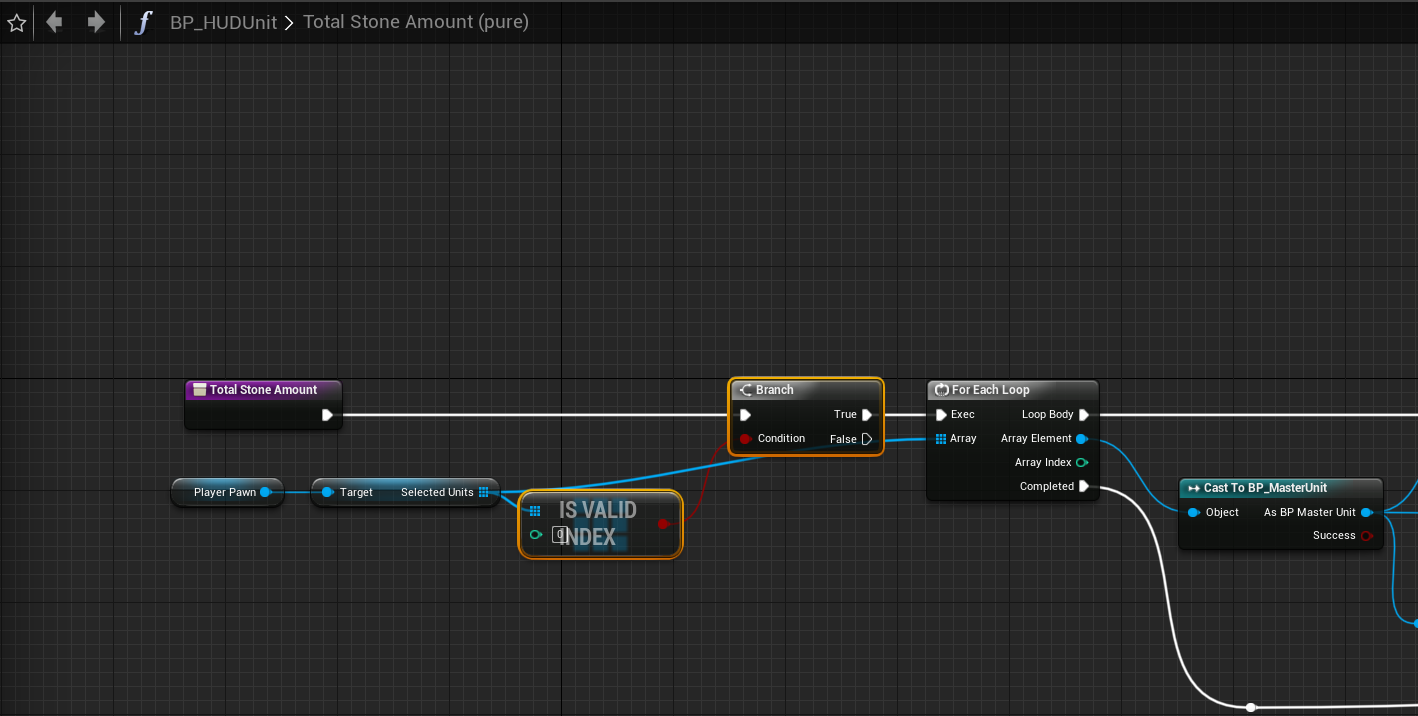This screenshot has width=1418, height=716.
Task: Navigate forward with the right arrow
Action: [96, 22]
